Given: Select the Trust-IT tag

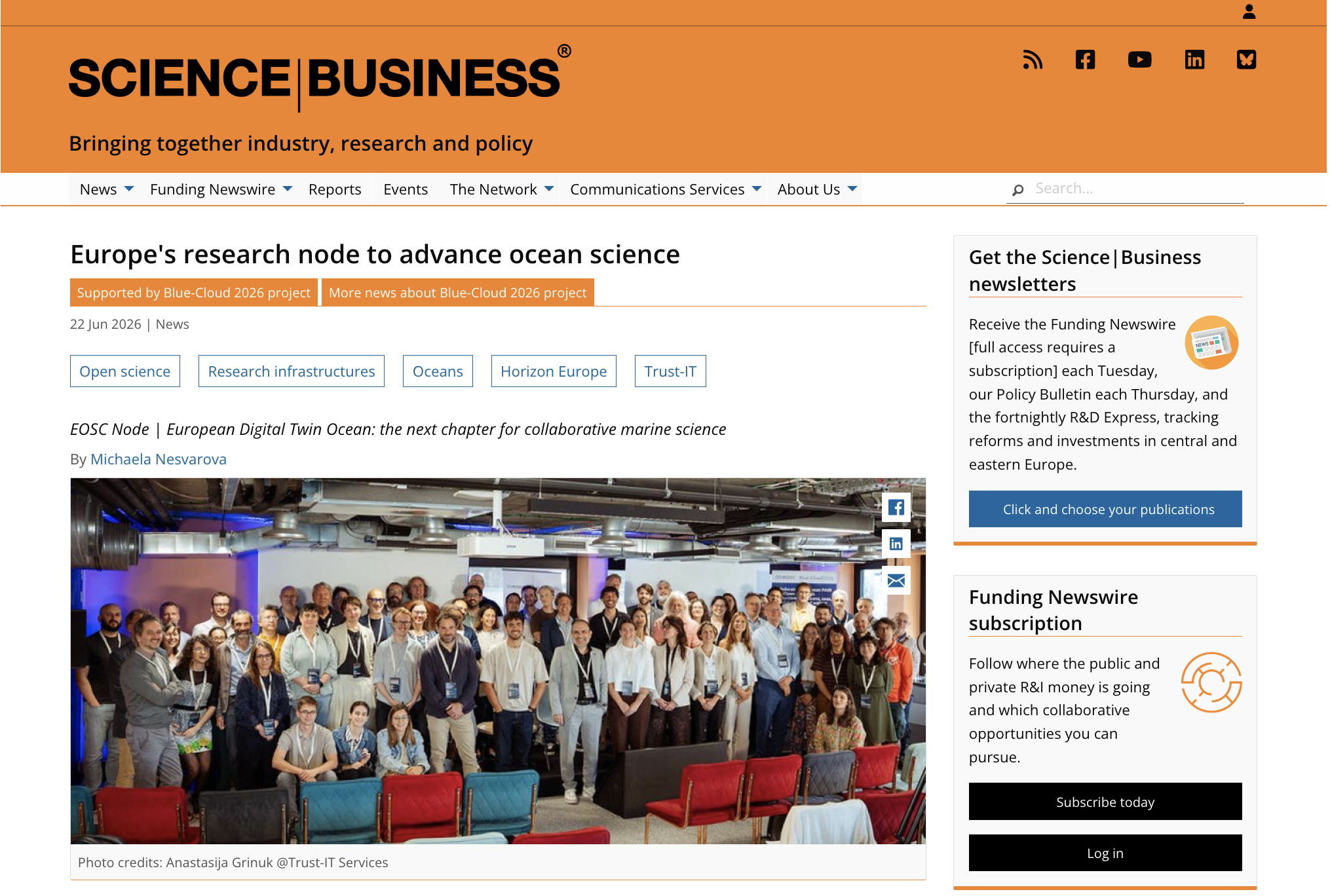Looking at the screenshot, I should (x=670, y=371).
